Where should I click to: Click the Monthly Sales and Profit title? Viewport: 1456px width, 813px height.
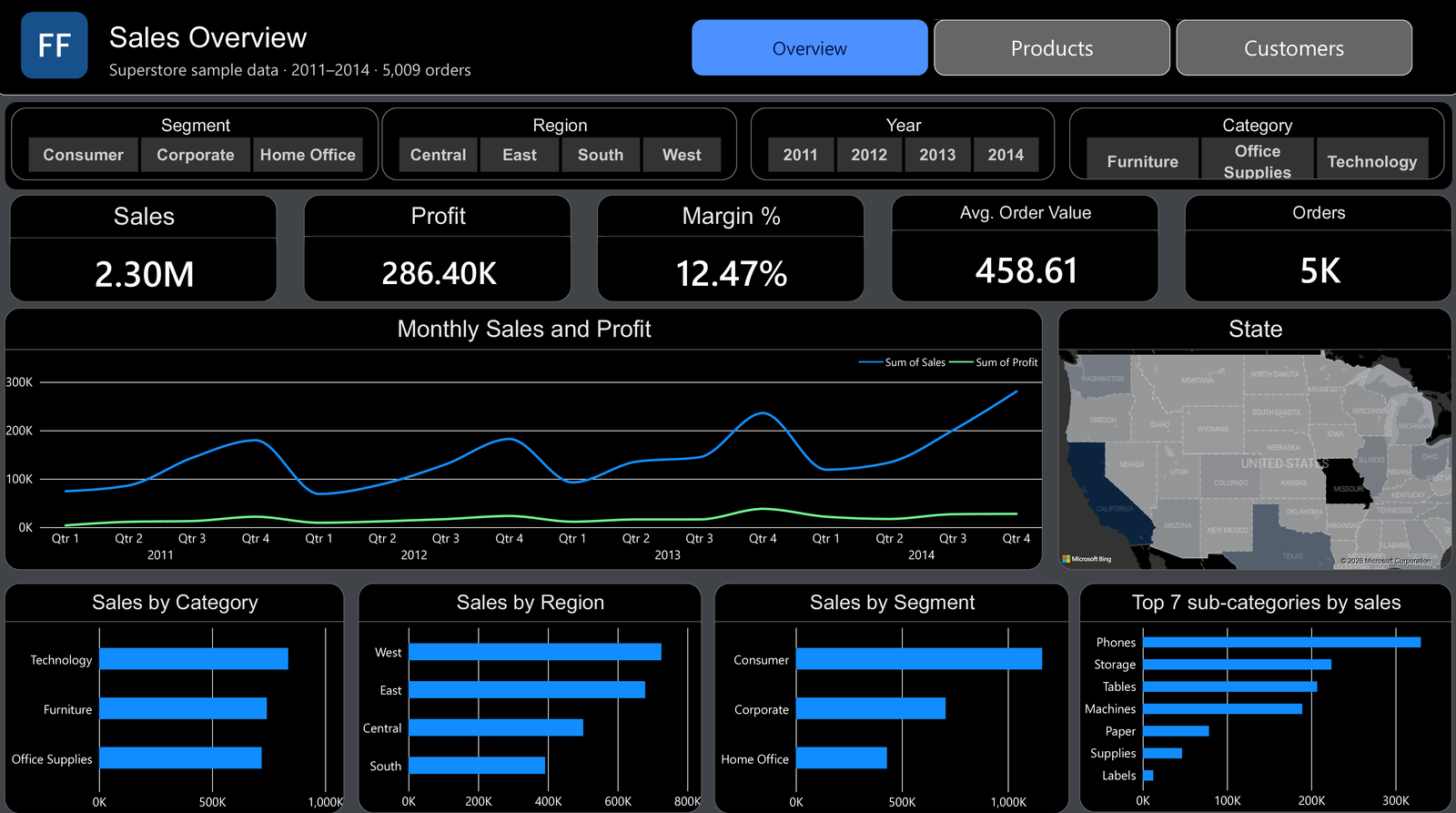(524, 329)
